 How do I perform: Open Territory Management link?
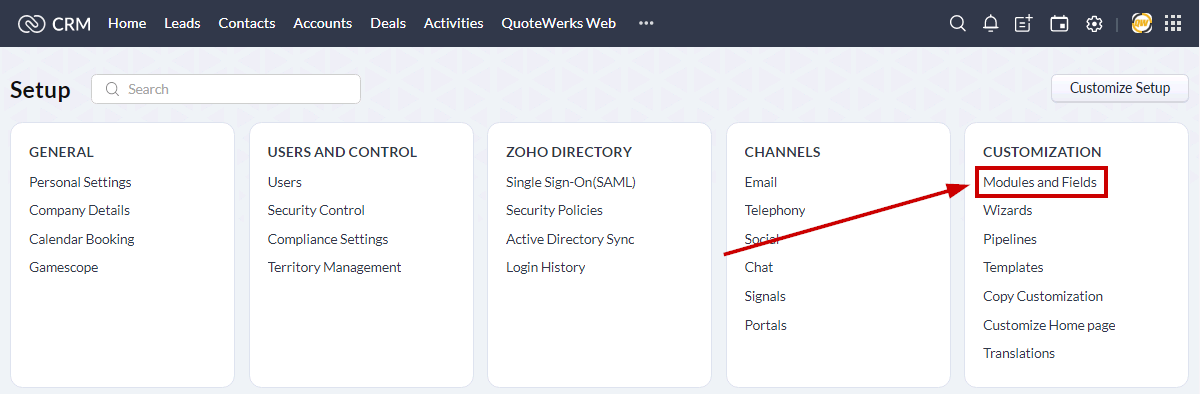point(334,267)
